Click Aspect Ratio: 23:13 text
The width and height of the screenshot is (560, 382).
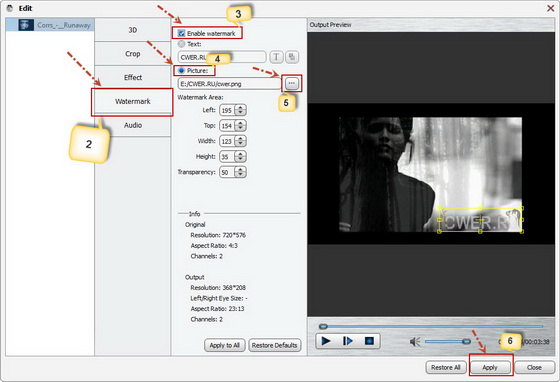point(217,308)
